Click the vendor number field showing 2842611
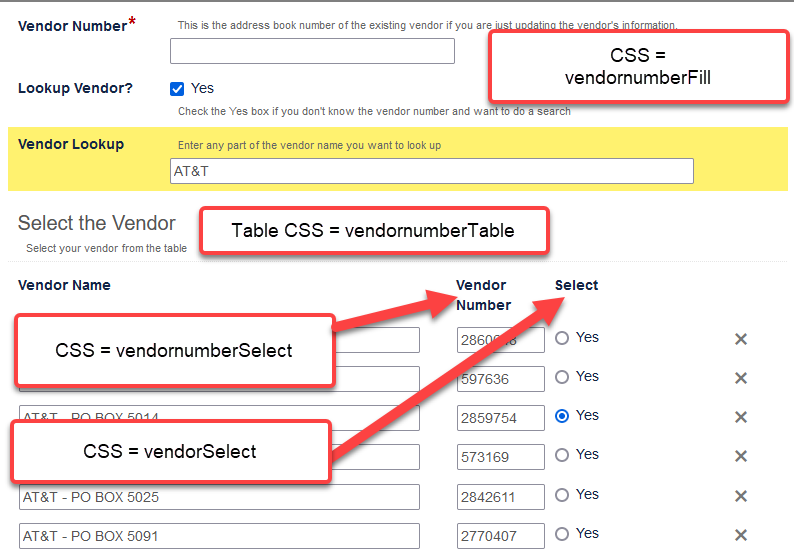Viewport: 794px width, 559px height. pos(501,497)
